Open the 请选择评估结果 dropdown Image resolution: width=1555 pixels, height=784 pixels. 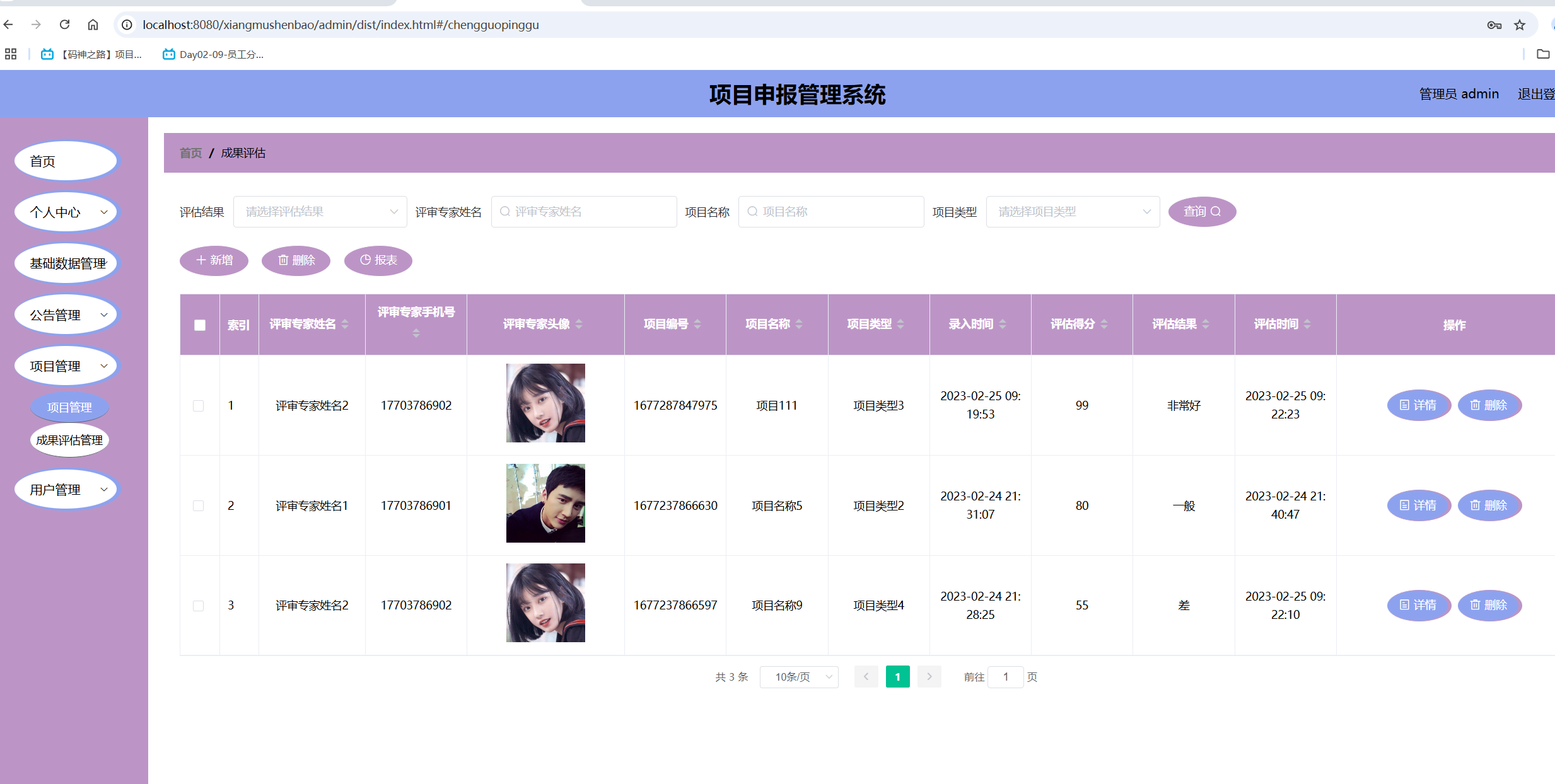point(320,211)
